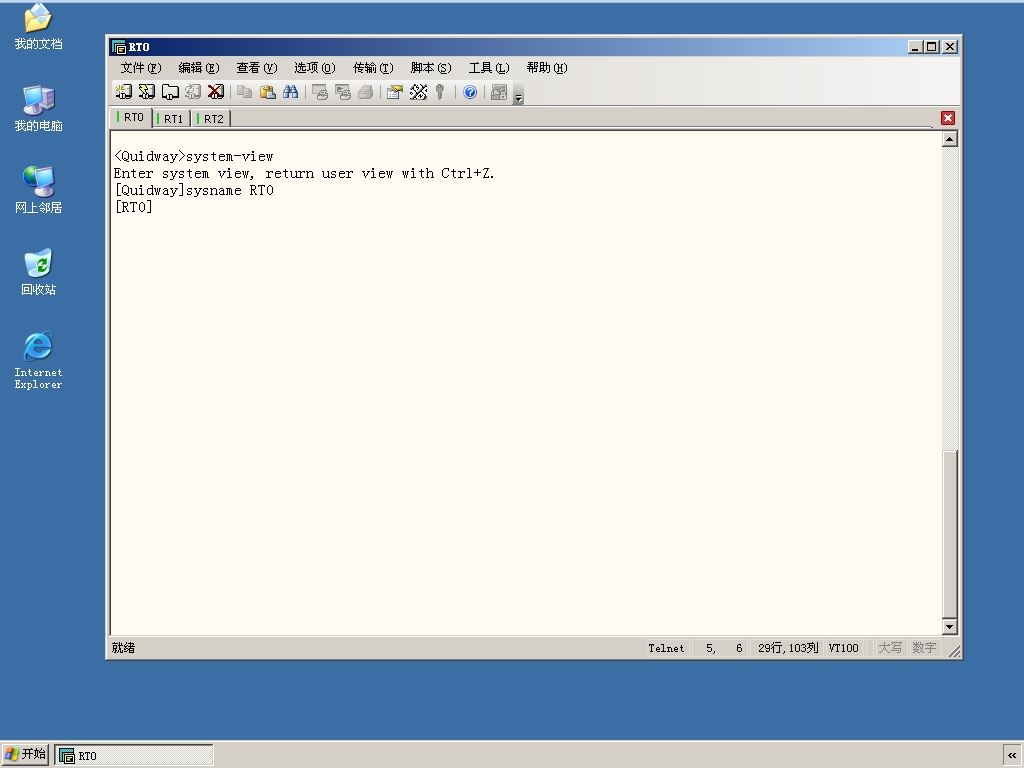Viewport: 1024px width, 768px height.
Task: Select the 回收站 recycle bin icon
Action: [38, 272]
